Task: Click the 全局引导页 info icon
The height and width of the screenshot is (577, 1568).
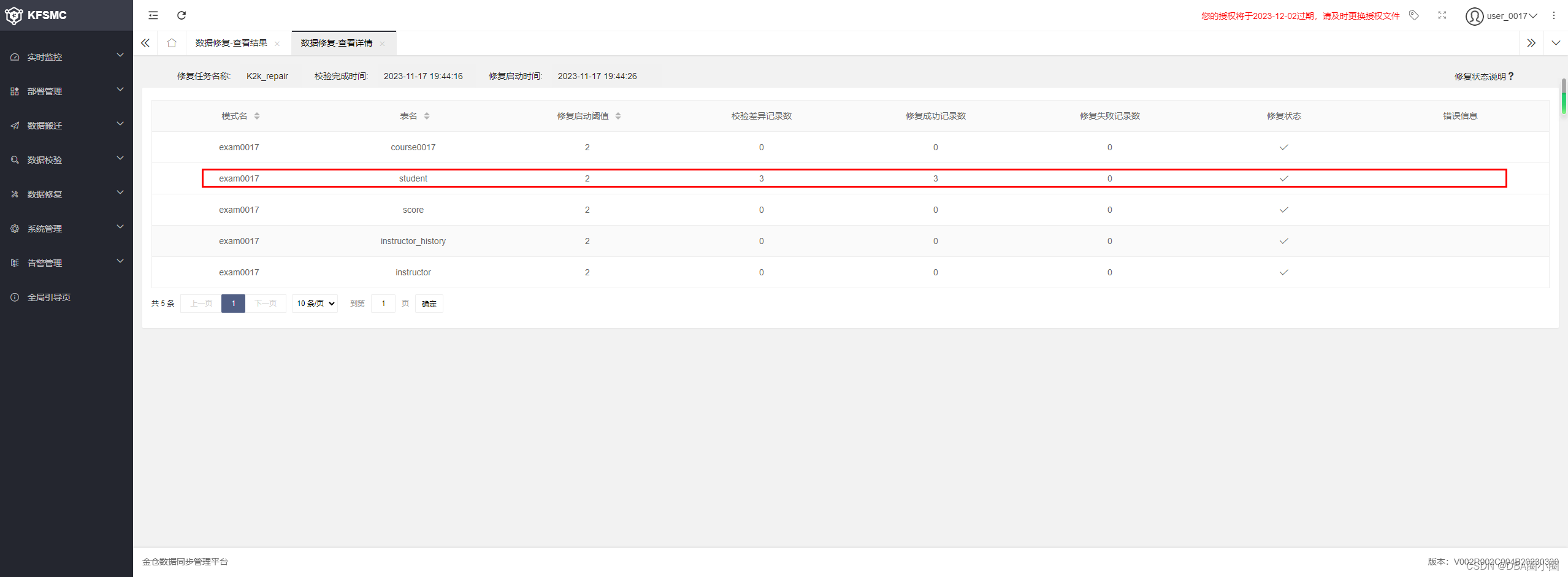Action: tap(15, 297)
